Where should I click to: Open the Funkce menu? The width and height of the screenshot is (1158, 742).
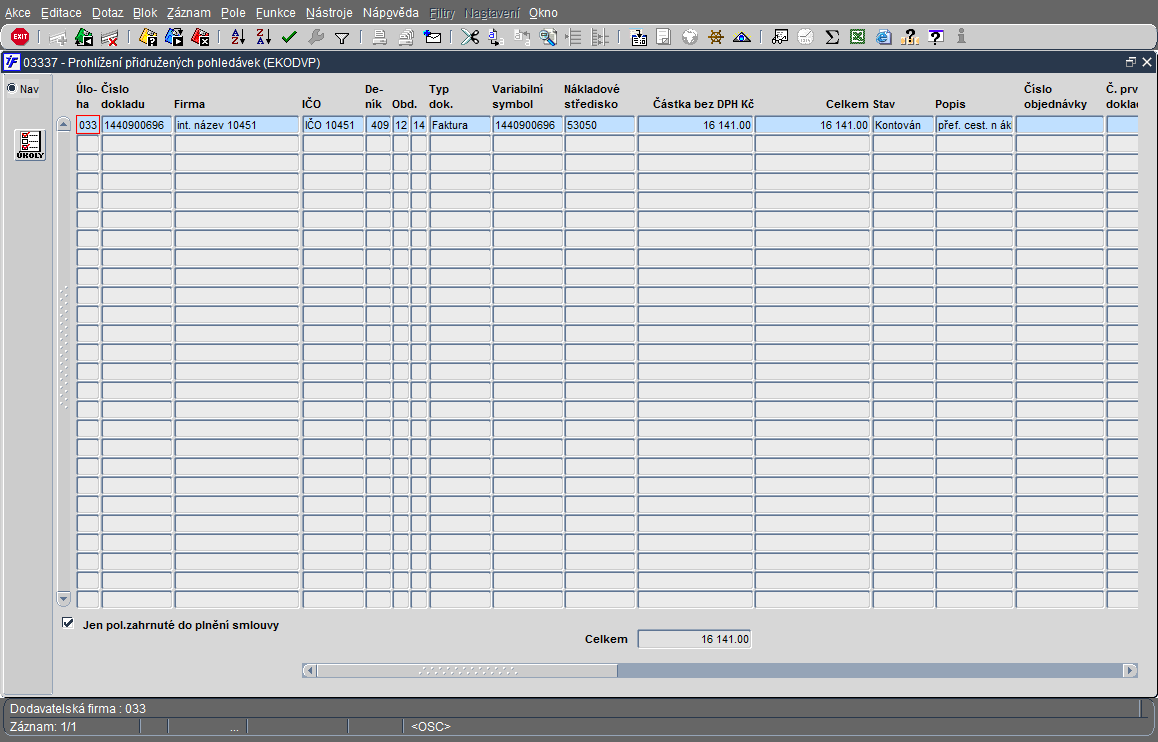[275, 13]
